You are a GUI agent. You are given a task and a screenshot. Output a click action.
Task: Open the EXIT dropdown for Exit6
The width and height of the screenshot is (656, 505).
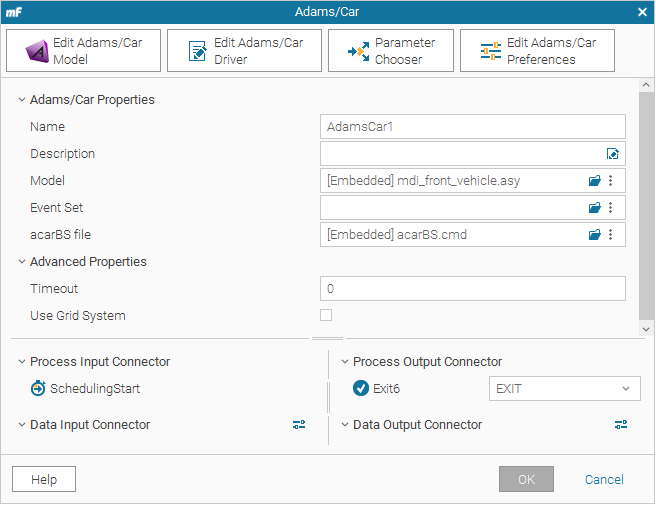tap(564, 389)
